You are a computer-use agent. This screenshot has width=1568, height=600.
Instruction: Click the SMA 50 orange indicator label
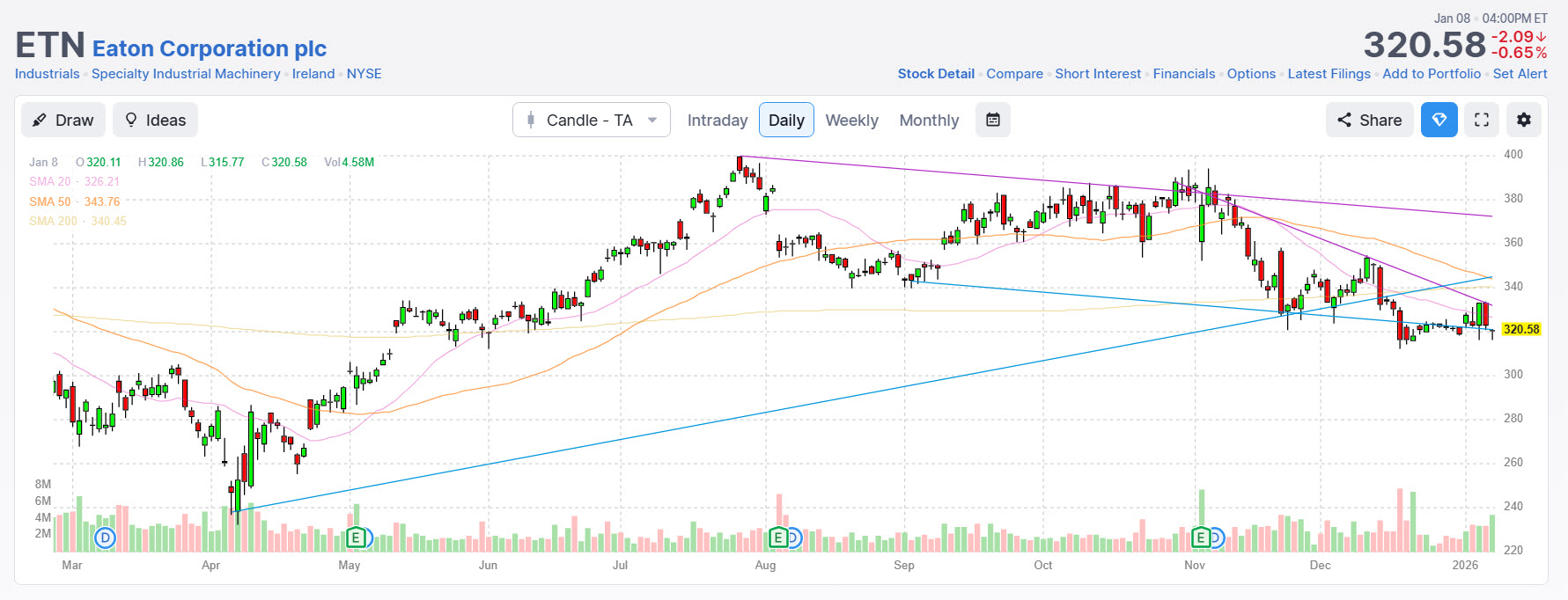[x=74, y=201]
